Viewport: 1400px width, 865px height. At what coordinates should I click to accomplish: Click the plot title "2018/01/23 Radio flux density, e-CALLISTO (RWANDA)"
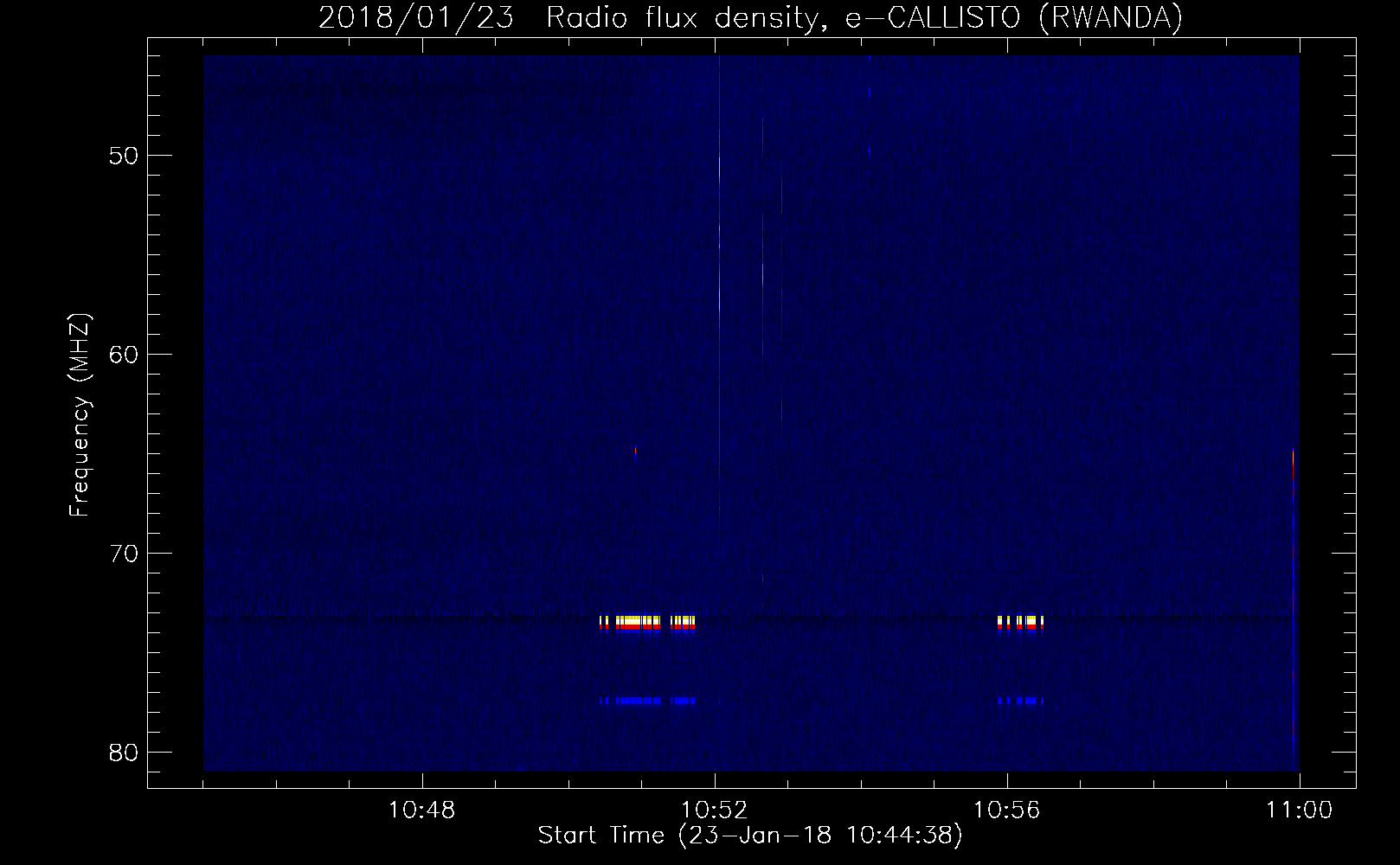coord(750,17)
